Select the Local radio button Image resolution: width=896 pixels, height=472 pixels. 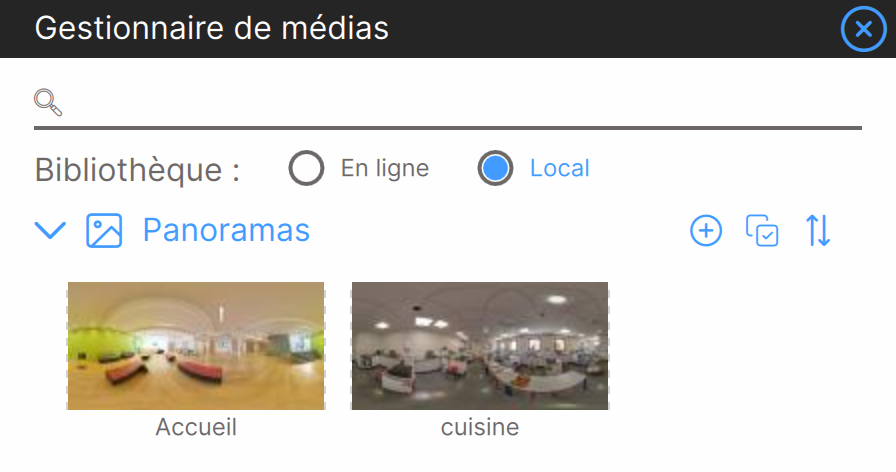click(x=495, y=168)
